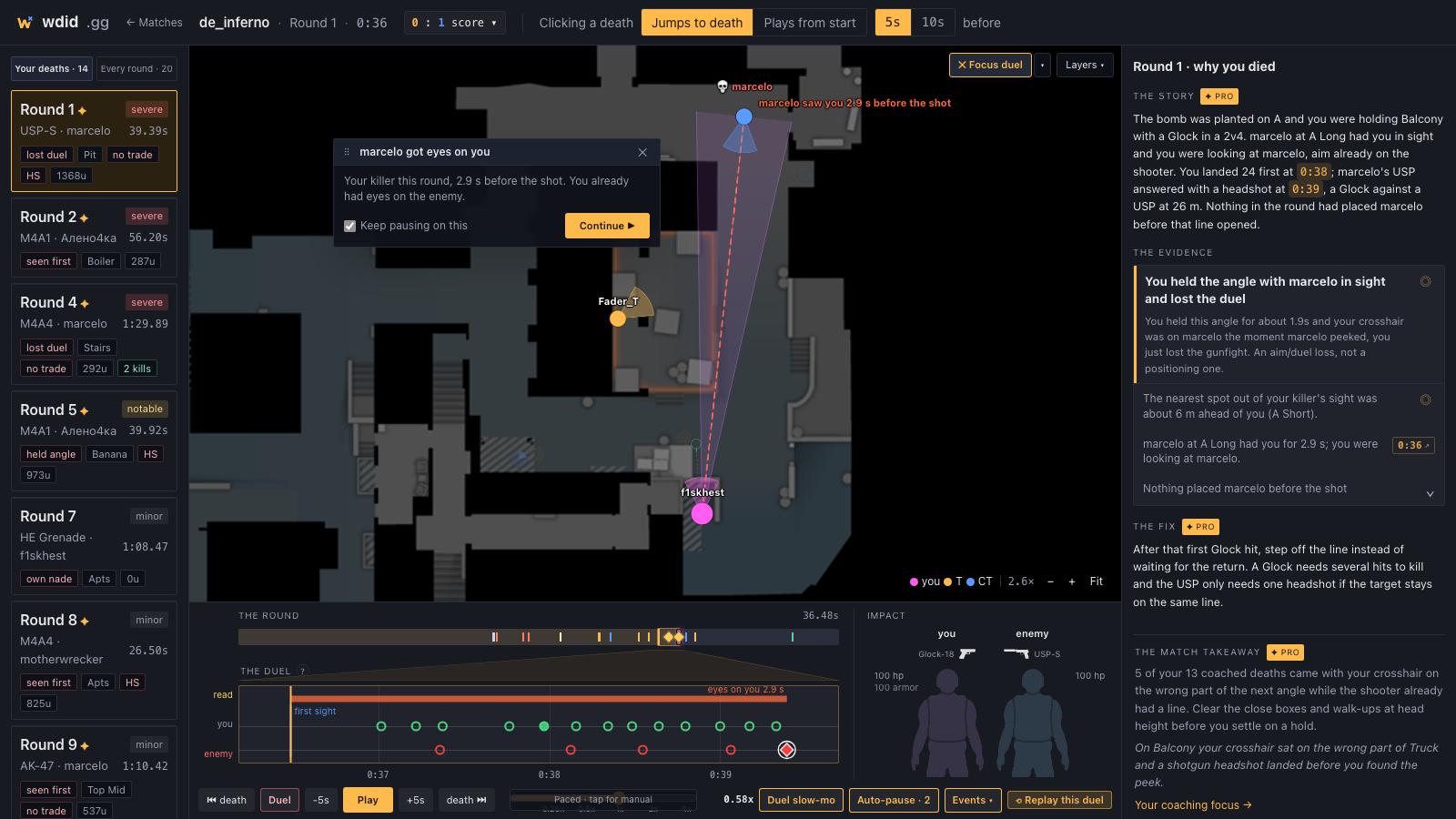The image size is (1456, 819).
Task: Click the USP-S weapon icon
Action: 1016,652
